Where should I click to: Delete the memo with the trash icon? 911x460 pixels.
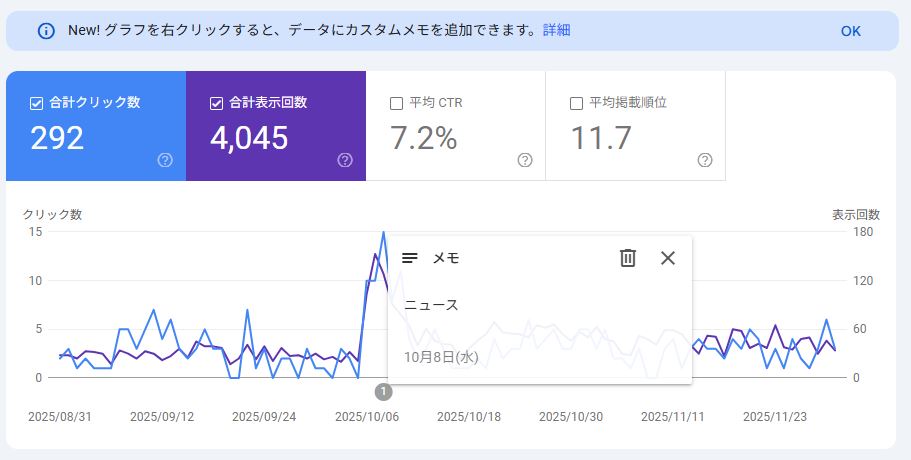point(628,258)
